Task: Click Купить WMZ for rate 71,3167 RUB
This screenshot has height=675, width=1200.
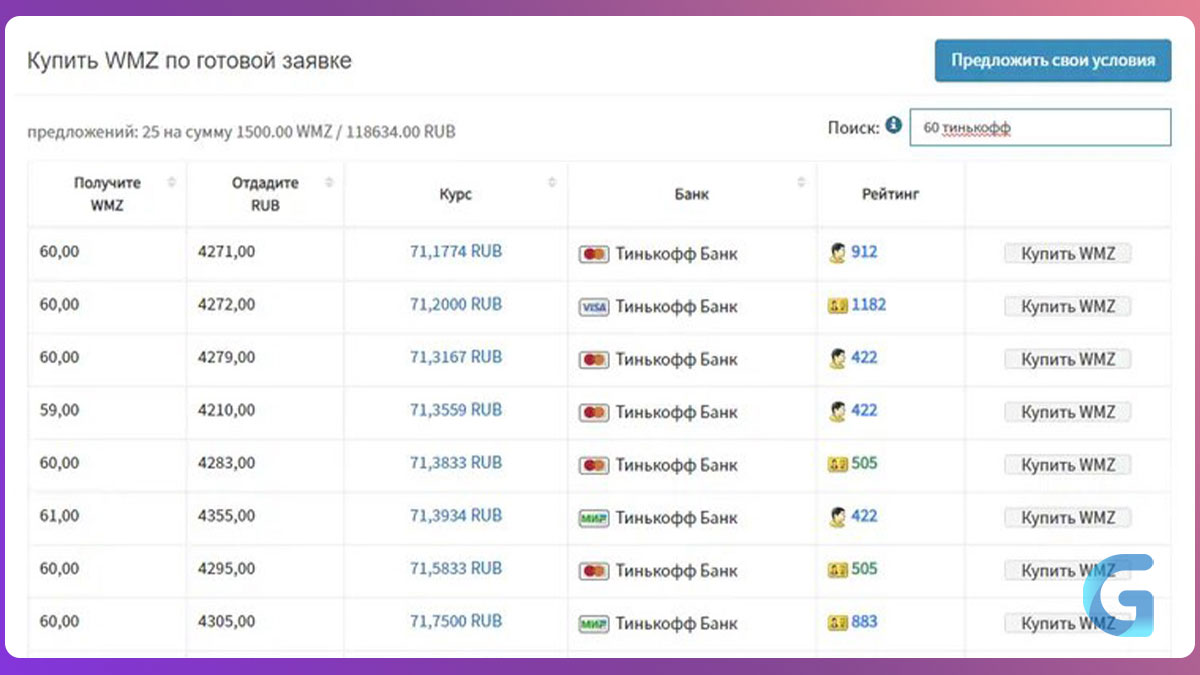Action: 1067,359
